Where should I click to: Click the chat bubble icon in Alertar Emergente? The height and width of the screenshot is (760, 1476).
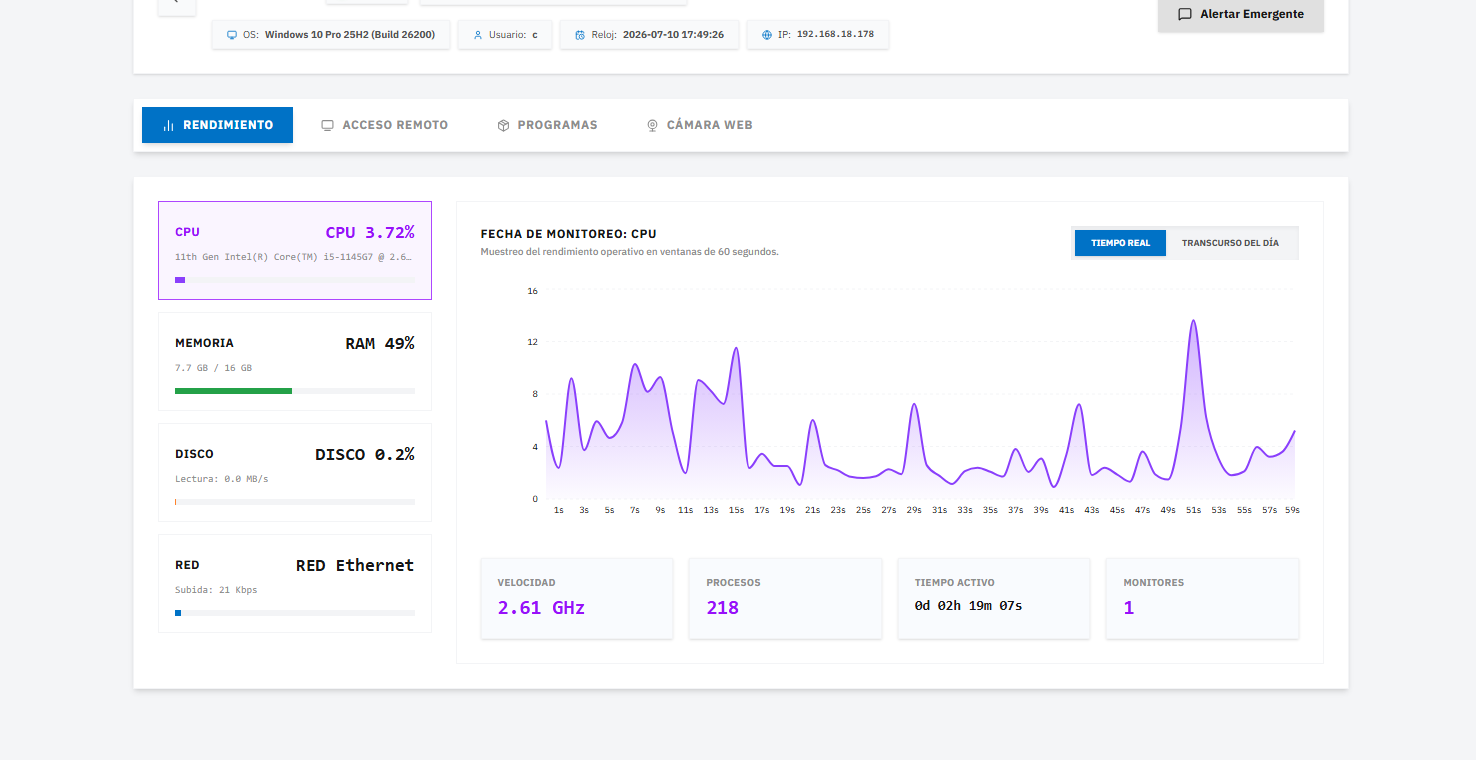pos(1185,15)
